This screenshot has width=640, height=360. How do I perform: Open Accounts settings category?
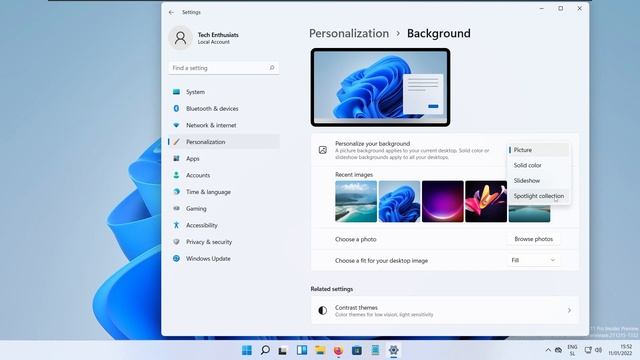(x=224, y=175)
